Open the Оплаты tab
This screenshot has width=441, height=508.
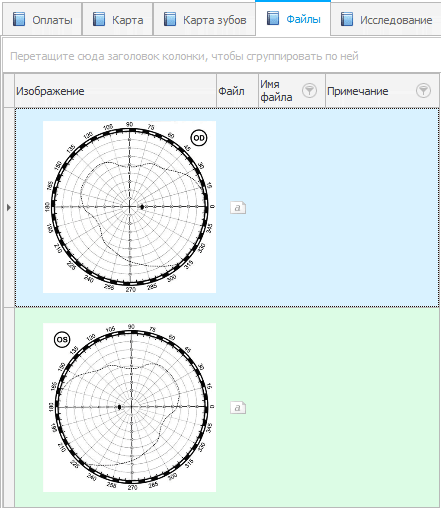[42, 20]
